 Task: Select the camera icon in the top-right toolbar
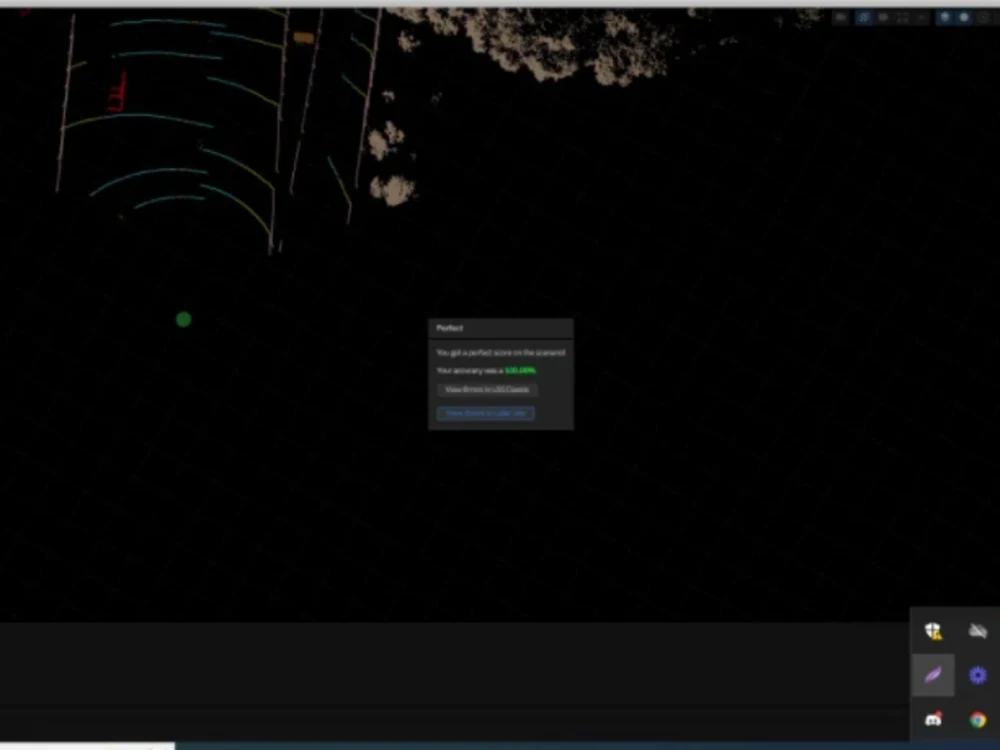coord(883,17)
